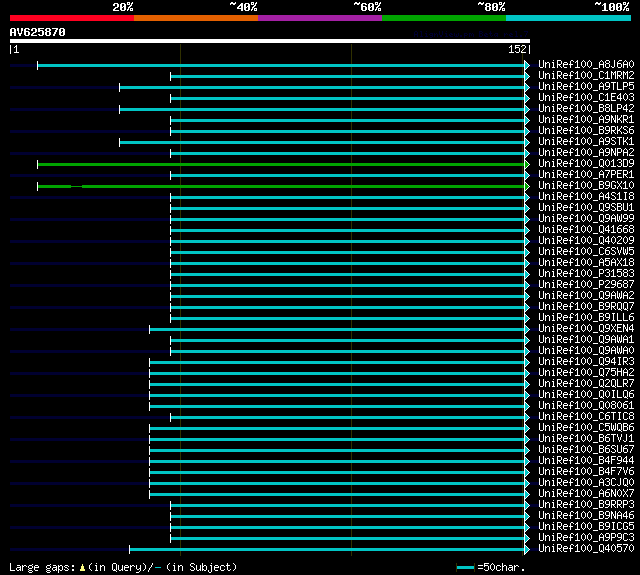Click the UniRef100_A9NPA2 label
Screen dimensions: 640x575
[x=586, y=153]
